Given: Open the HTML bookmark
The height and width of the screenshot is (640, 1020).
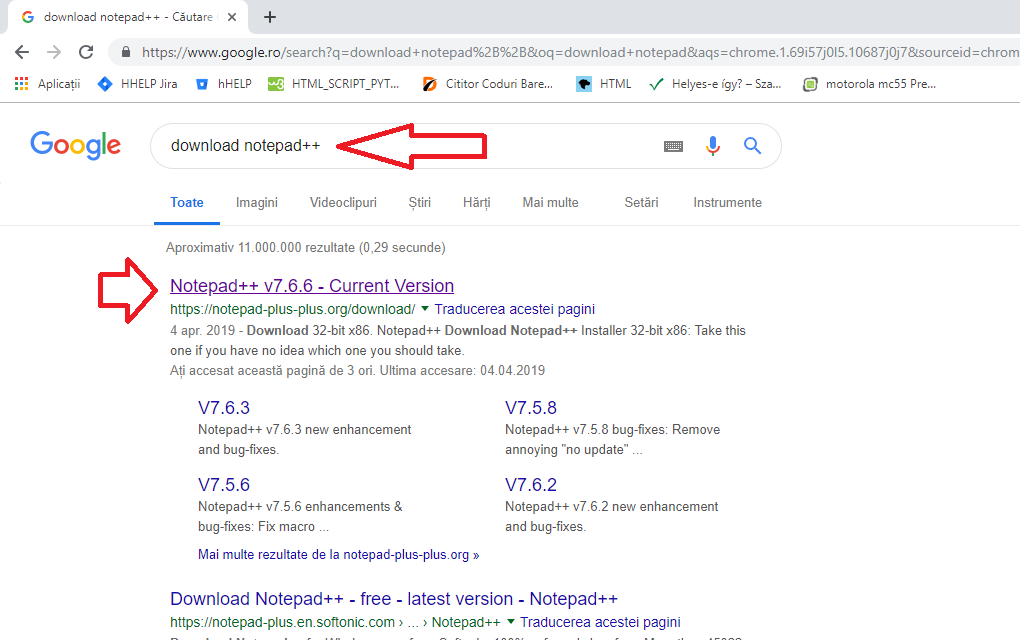Looking at the screenshot, I should coord(604,84).
